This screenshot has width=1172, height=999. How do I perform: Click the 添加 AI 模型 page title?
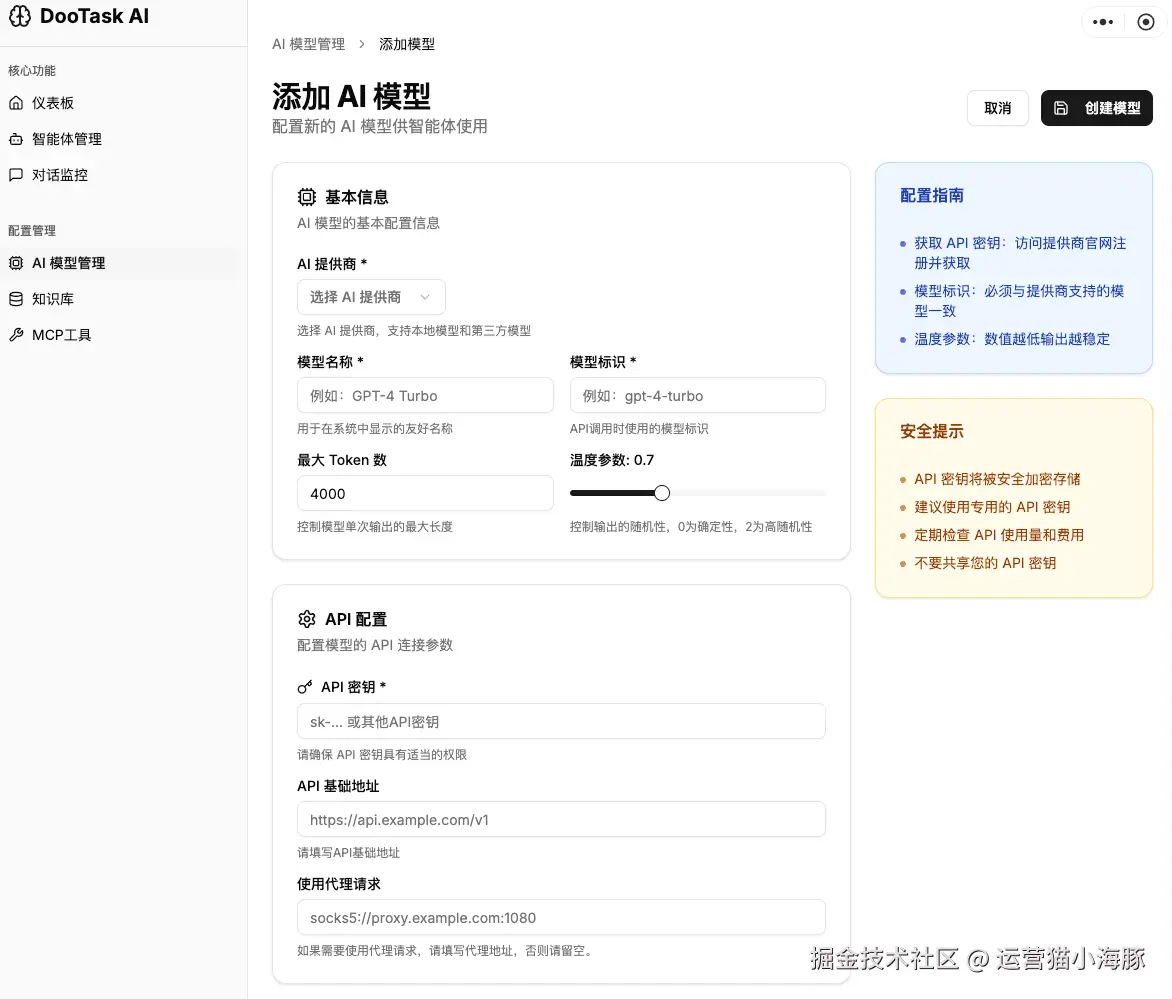(351, 96)
